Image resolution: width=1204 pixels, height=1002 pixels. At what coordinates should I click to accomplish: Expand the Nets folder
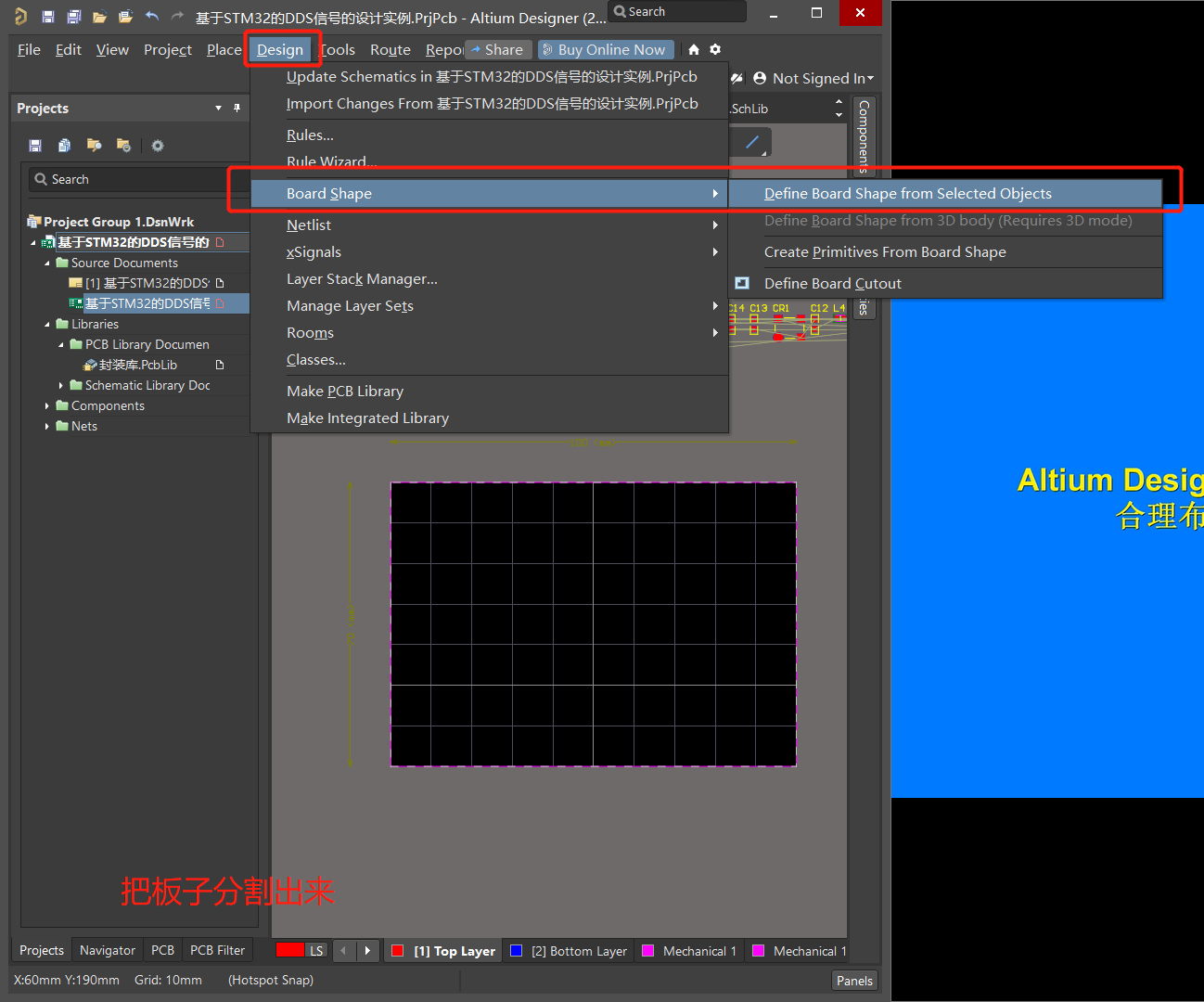click(x=47, y=426)
